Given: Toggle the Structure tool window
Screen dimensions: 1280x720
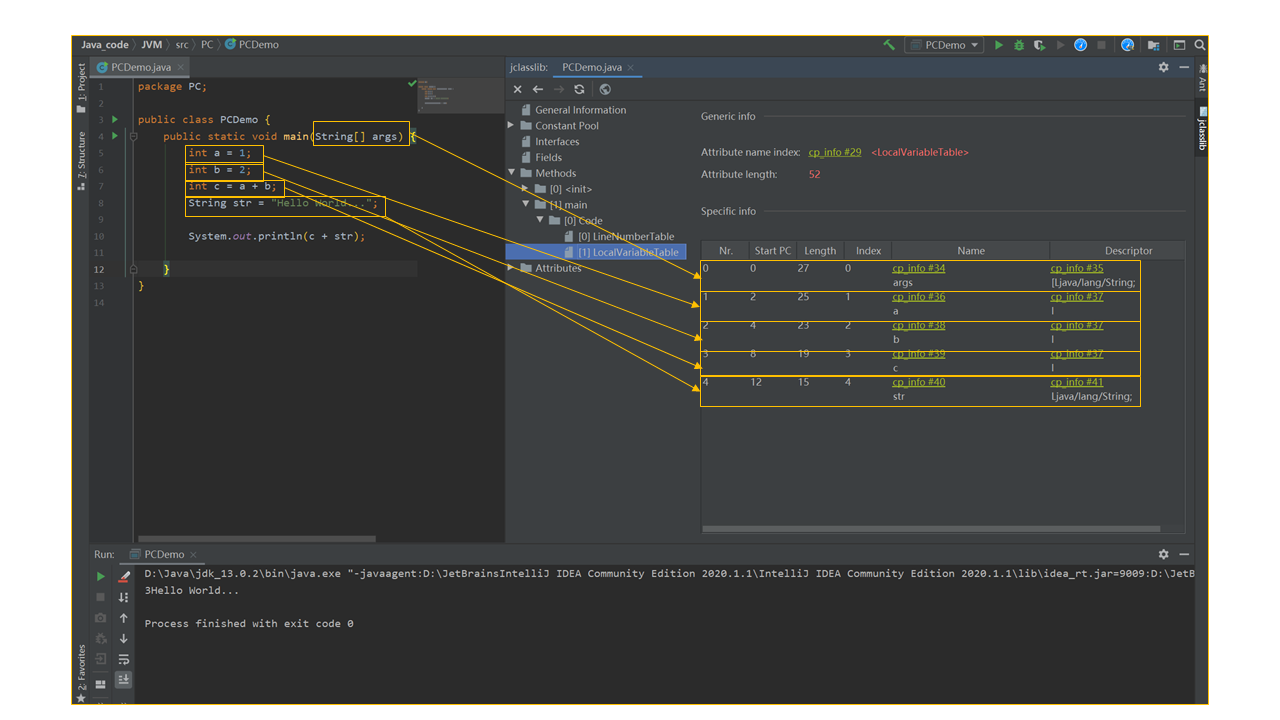Looking at the screenshot, I should pyautogui.click(x=81, y=162).
